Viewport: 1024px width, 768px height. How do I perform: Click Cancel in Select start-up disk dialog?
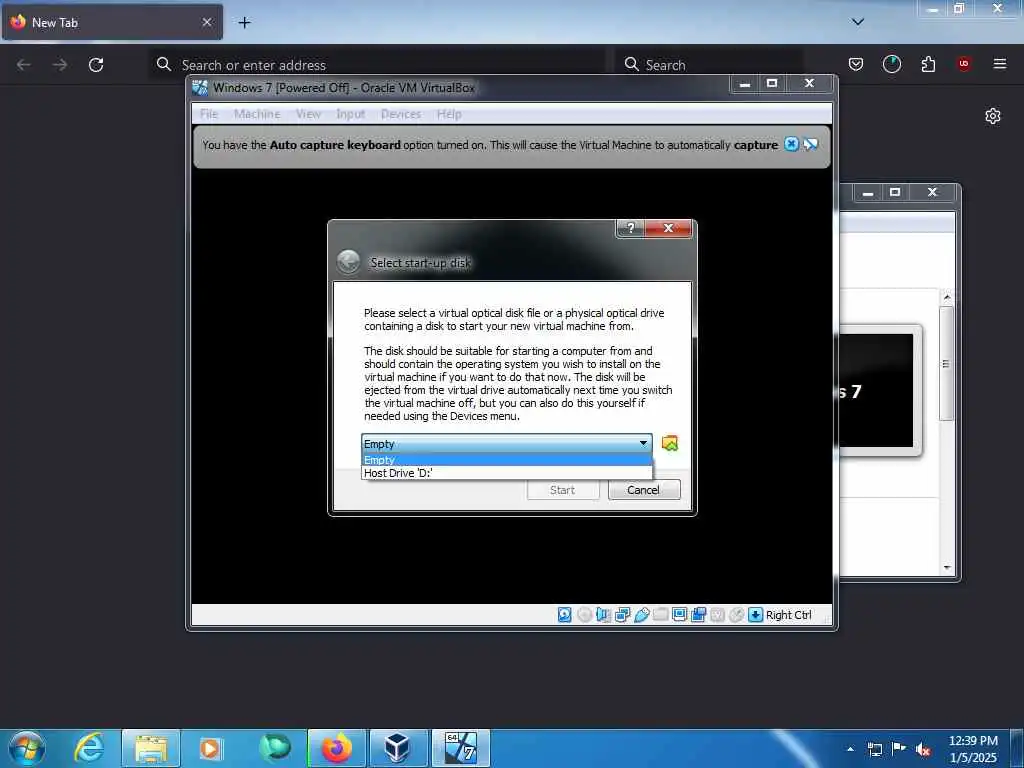(x=644, y=490)
